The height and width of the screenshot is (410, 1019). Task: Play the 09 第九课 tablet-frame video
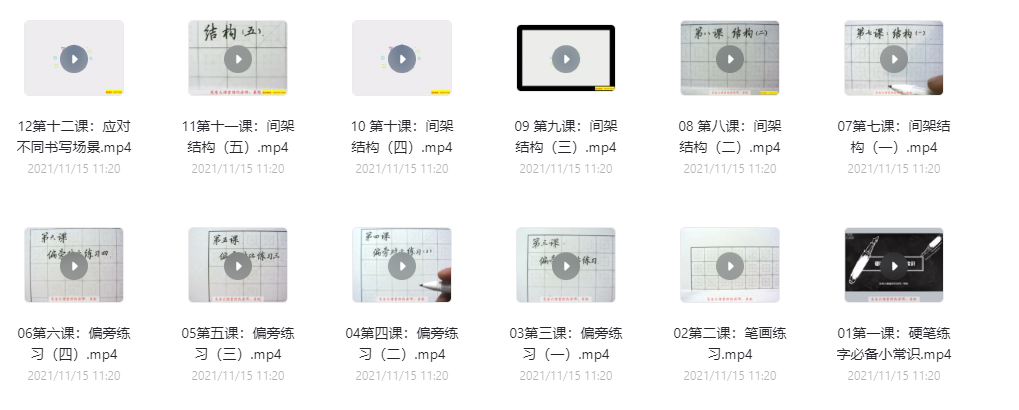click(x=566, y=58)
